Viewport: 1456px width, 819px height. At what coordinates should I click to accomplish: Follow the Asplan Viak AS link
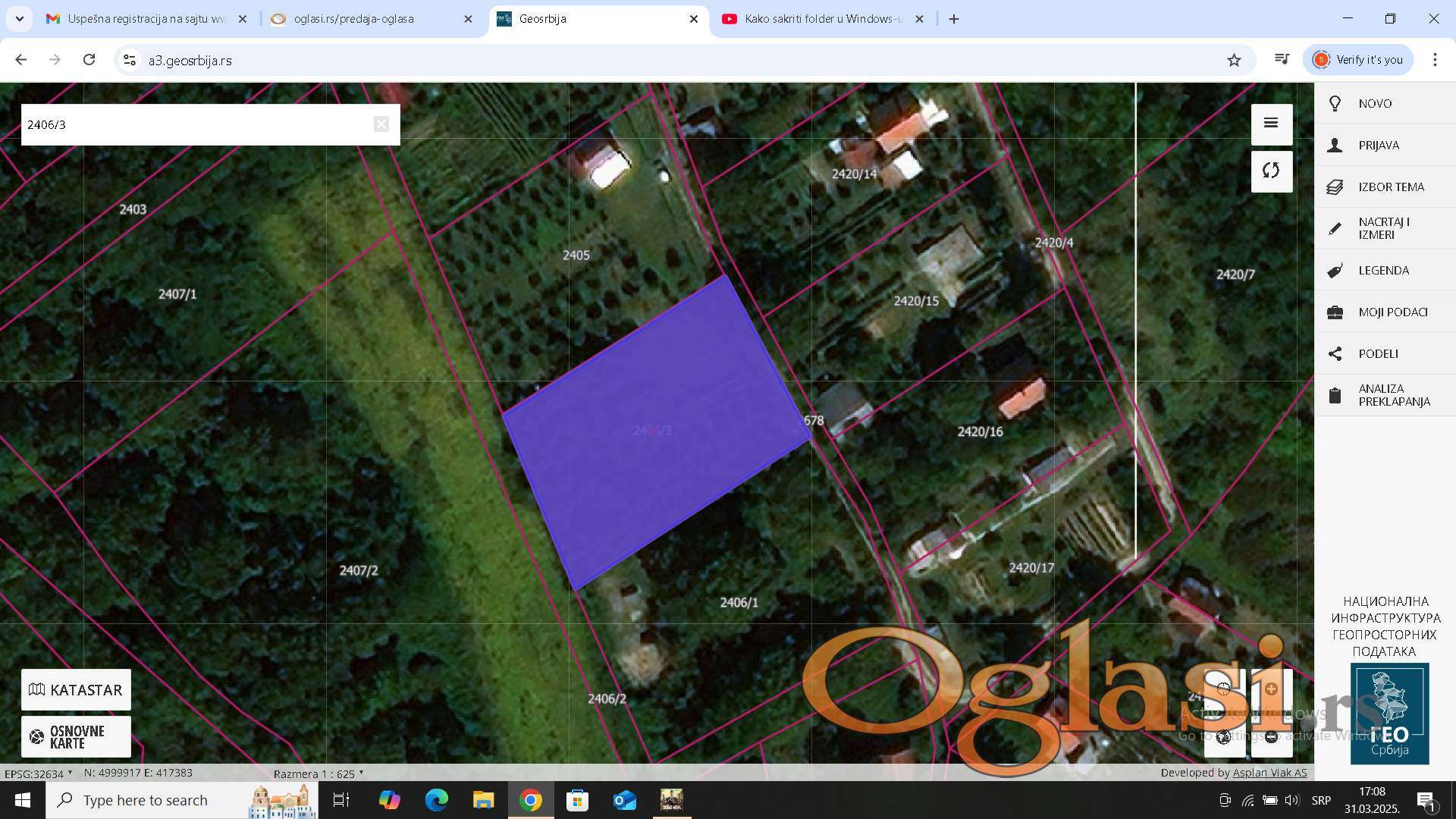1269,773
